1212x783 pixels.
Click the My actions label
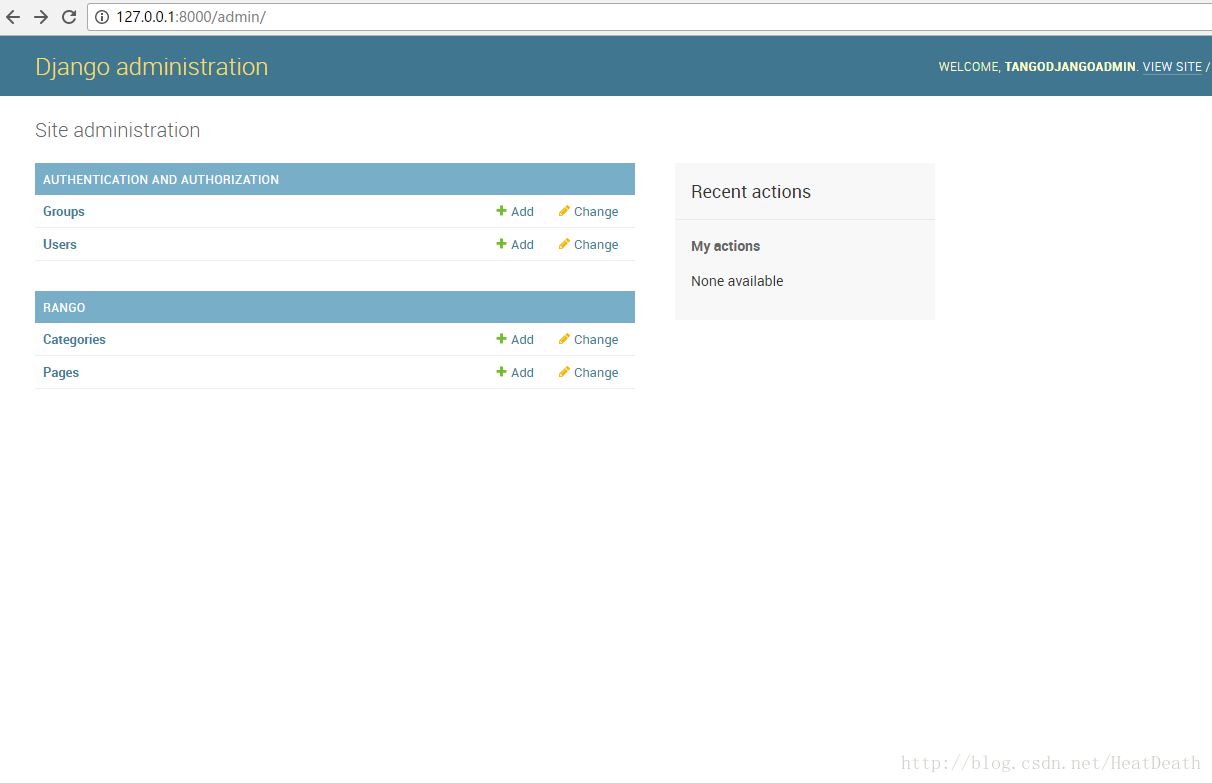[725, 246]
